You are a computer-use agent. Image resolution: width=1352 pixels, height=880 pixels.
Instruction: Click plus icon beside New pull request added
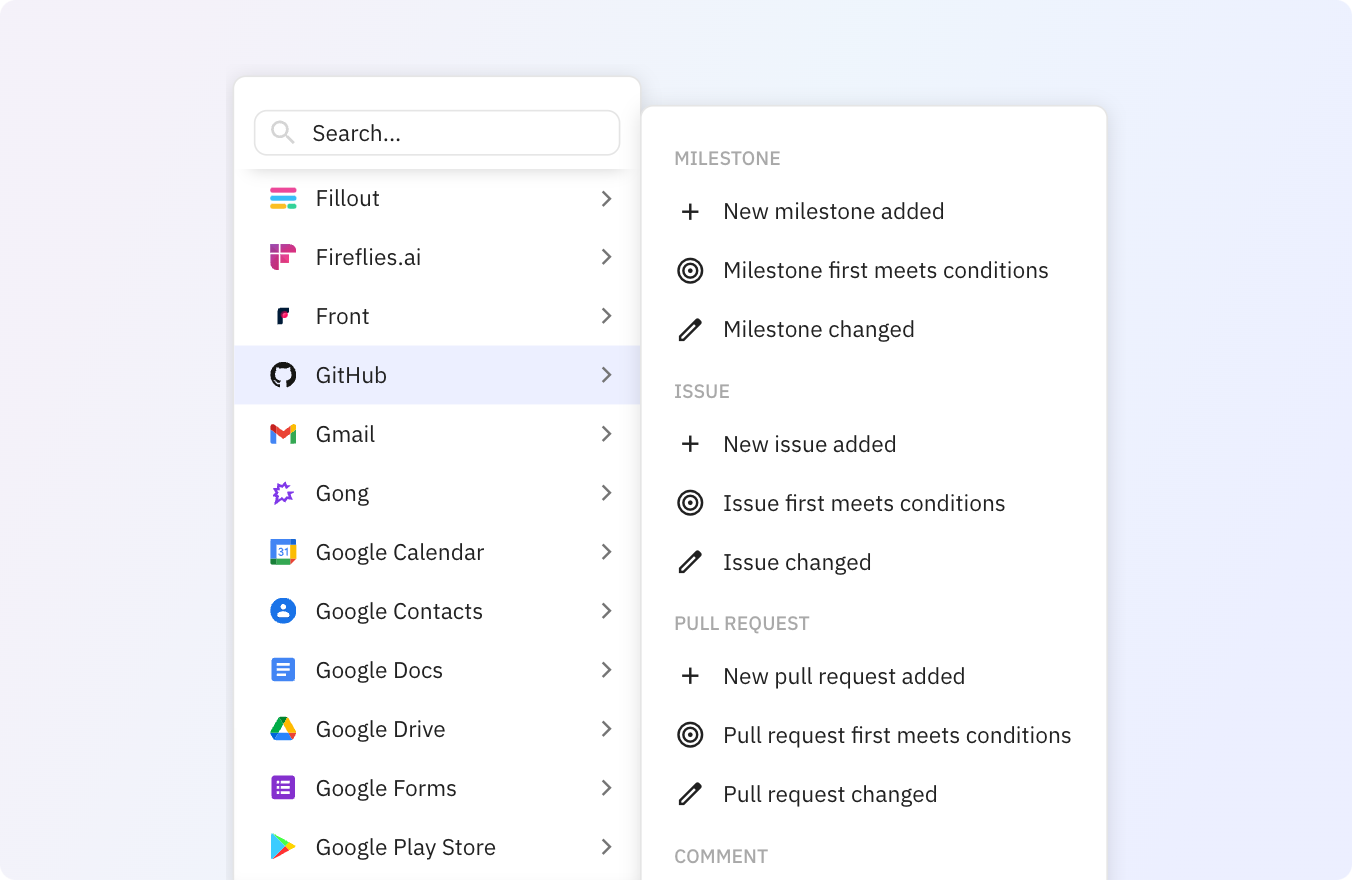coord(690,676)
